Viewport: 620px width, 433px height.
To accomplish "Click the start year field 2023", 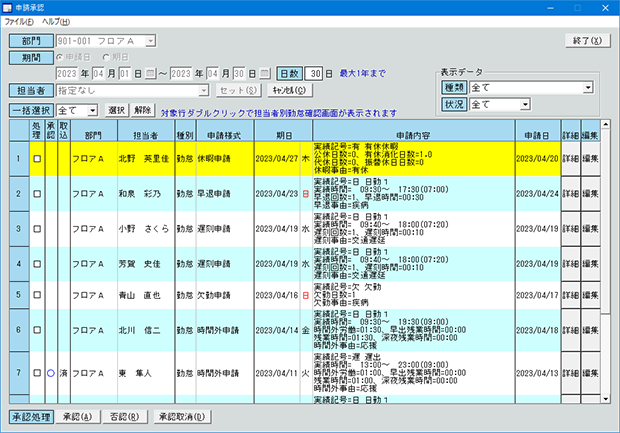I will tap(67, 74).
